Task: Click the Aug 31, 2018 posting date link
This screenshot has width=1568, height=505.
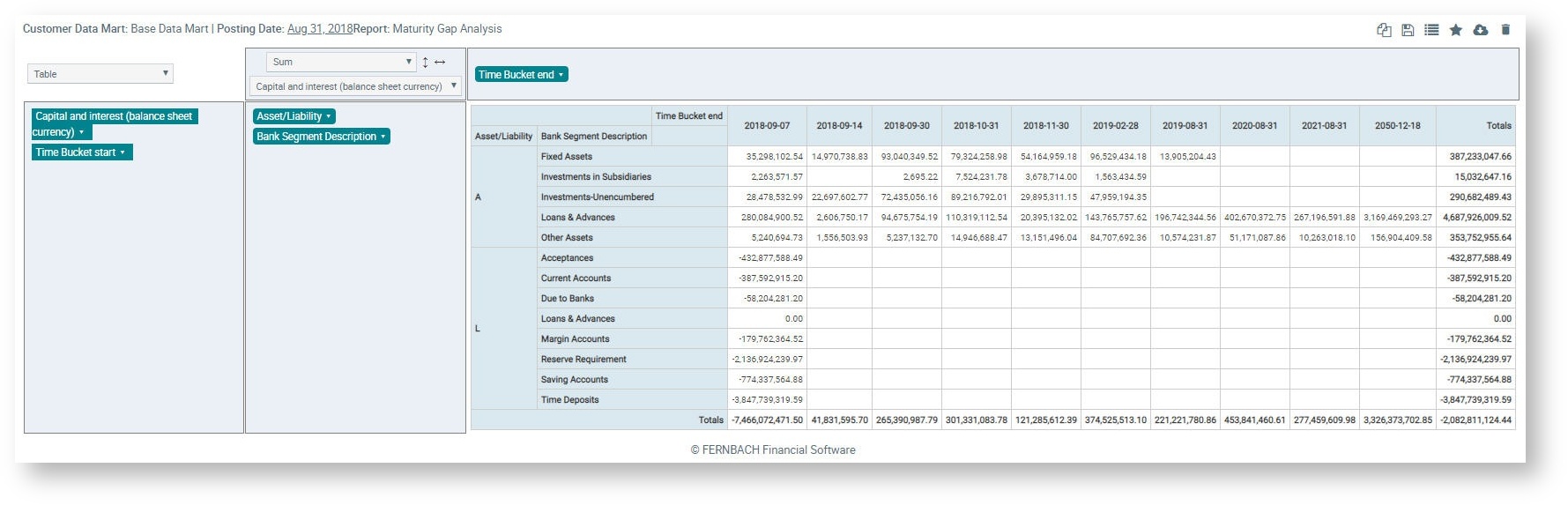Action: [x=319, y=29]
